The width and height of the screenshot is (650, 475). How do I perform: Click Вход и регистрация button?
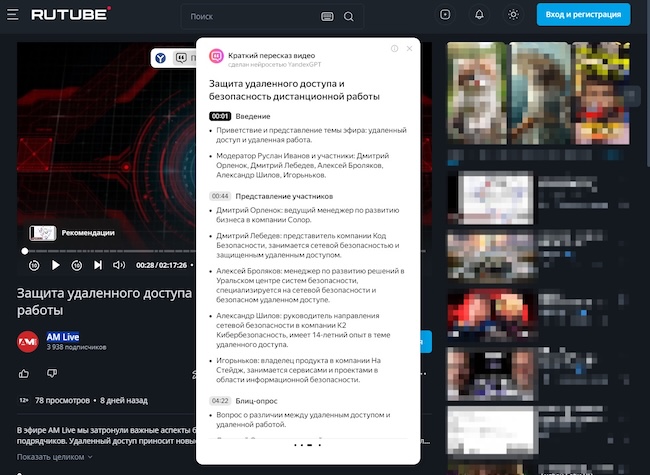pos(583,15)
